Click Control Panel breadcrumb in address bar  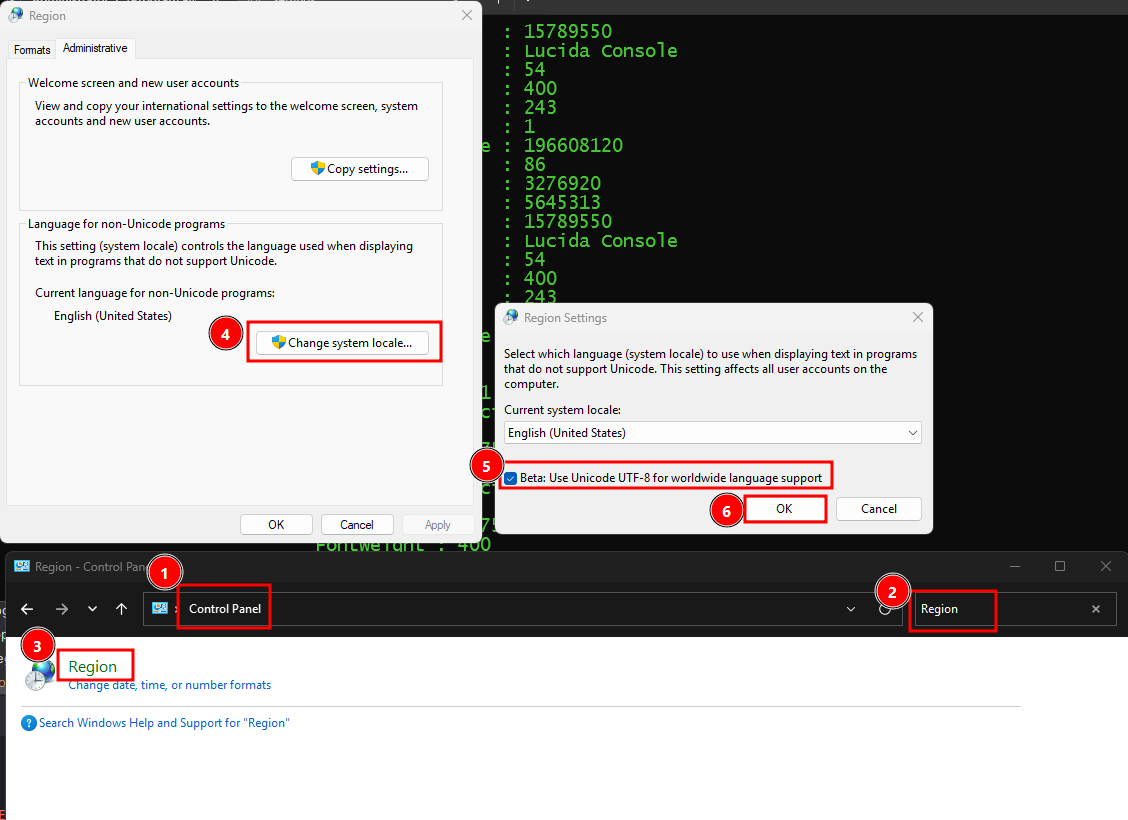tap(225, 609)
